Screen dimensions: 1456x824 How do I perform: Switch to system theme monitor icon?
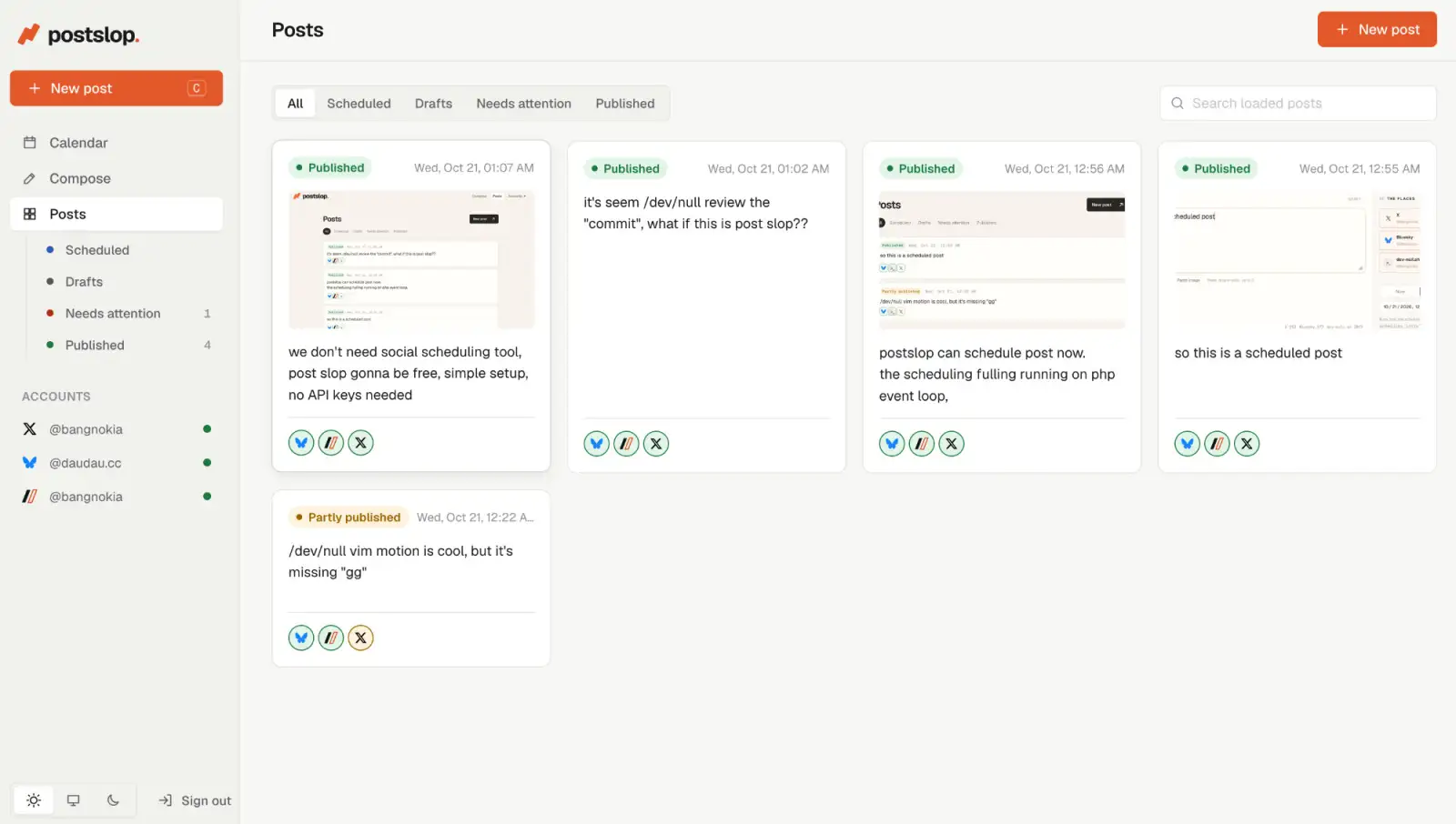[x=74, y=800]
